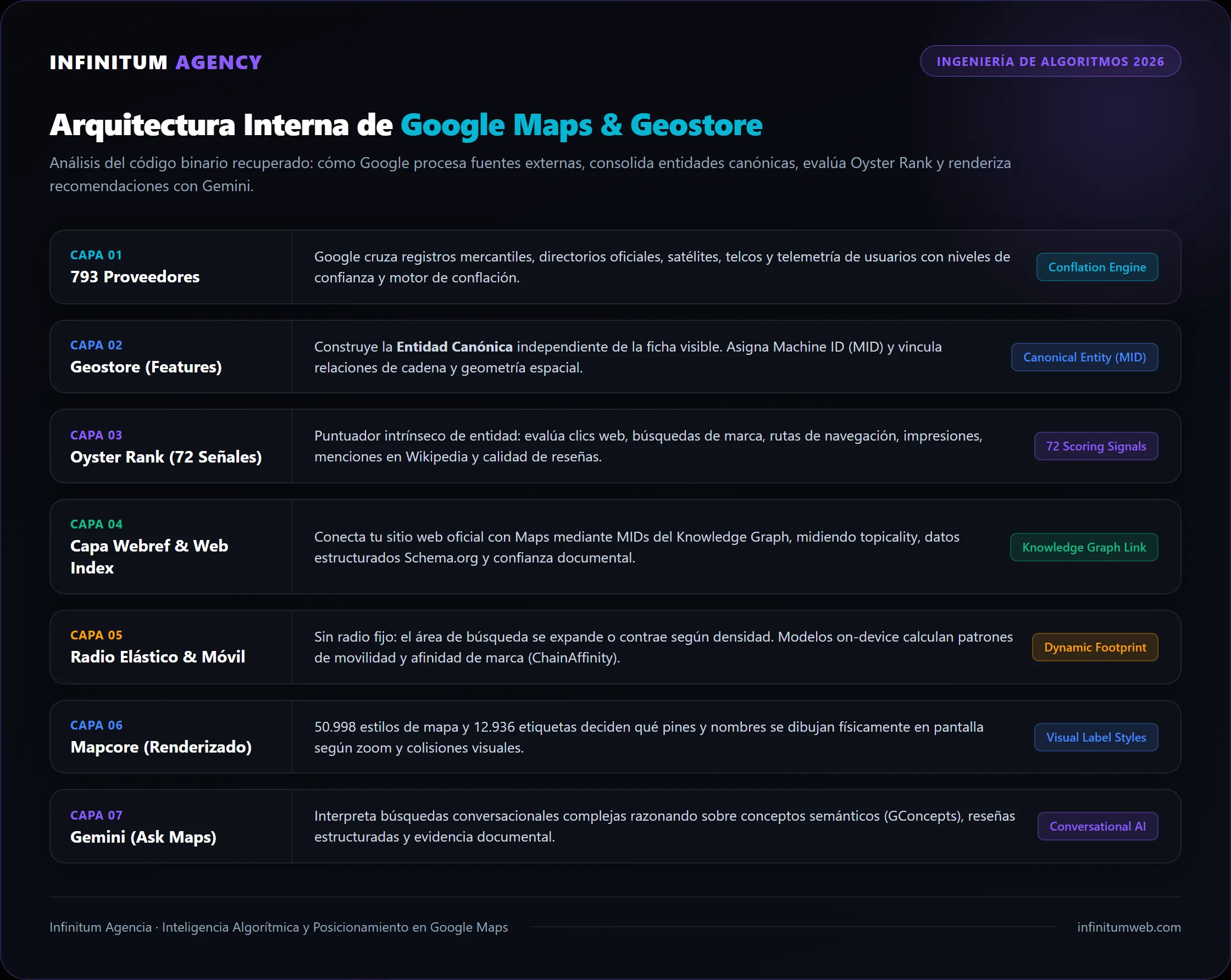Click the 'Dynamic Footprint' tag
The width and height of the screenshot is (1231, 980).
point(1095,647)
